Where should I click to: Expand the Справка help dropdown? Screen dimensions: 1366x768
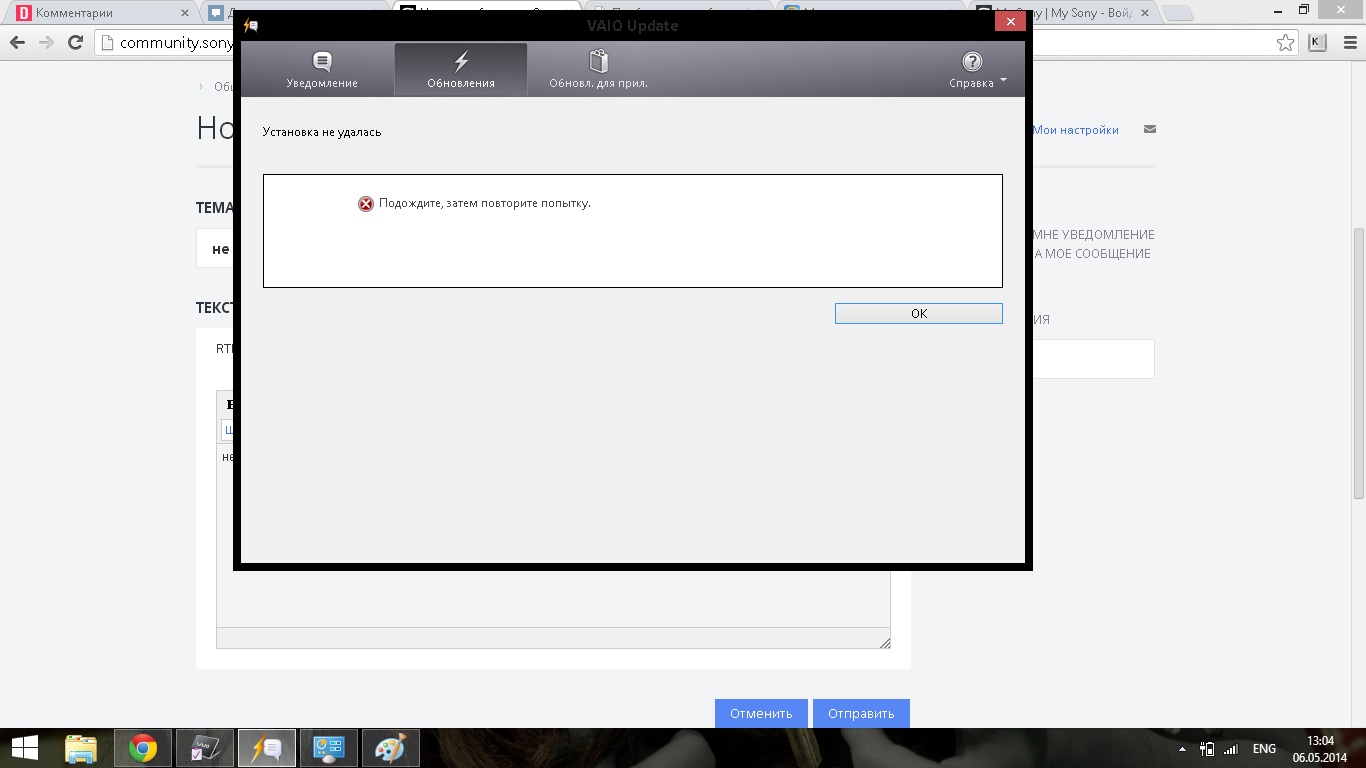click(977, 69)
